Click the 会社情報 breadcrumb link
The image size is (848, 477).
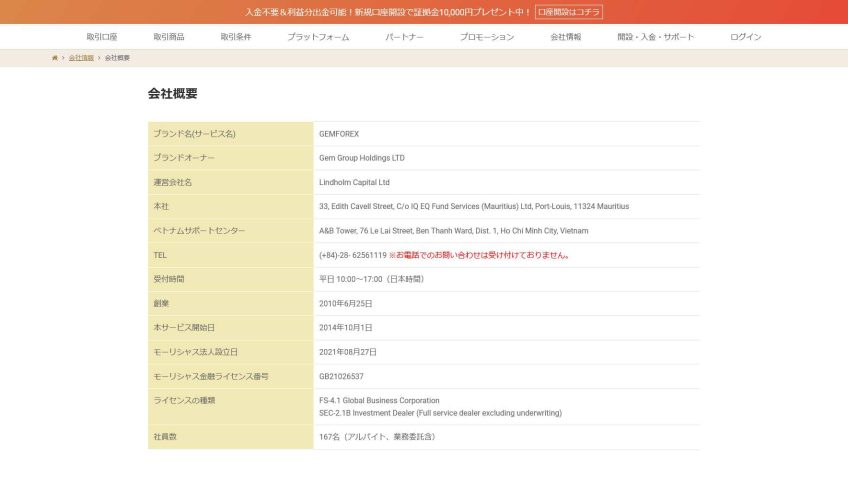[x=81, y=58]
